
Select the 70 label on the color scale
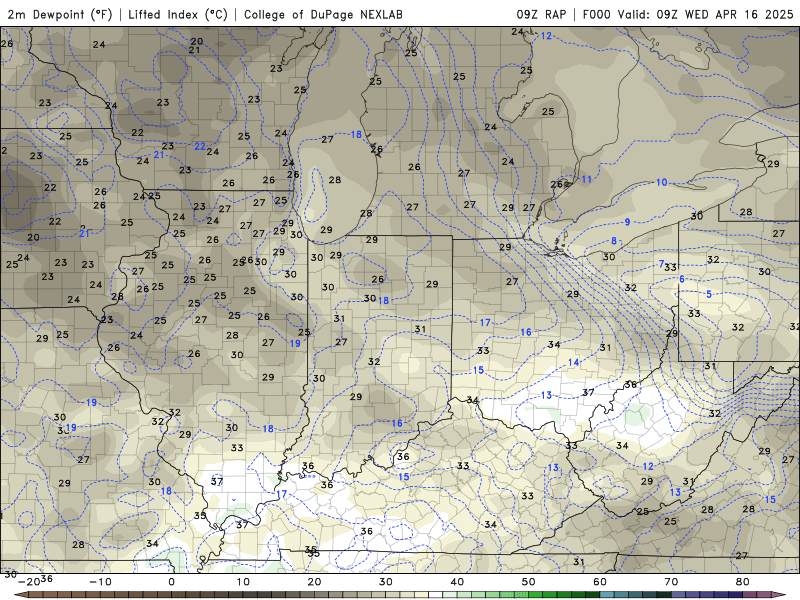pos(671,582)
